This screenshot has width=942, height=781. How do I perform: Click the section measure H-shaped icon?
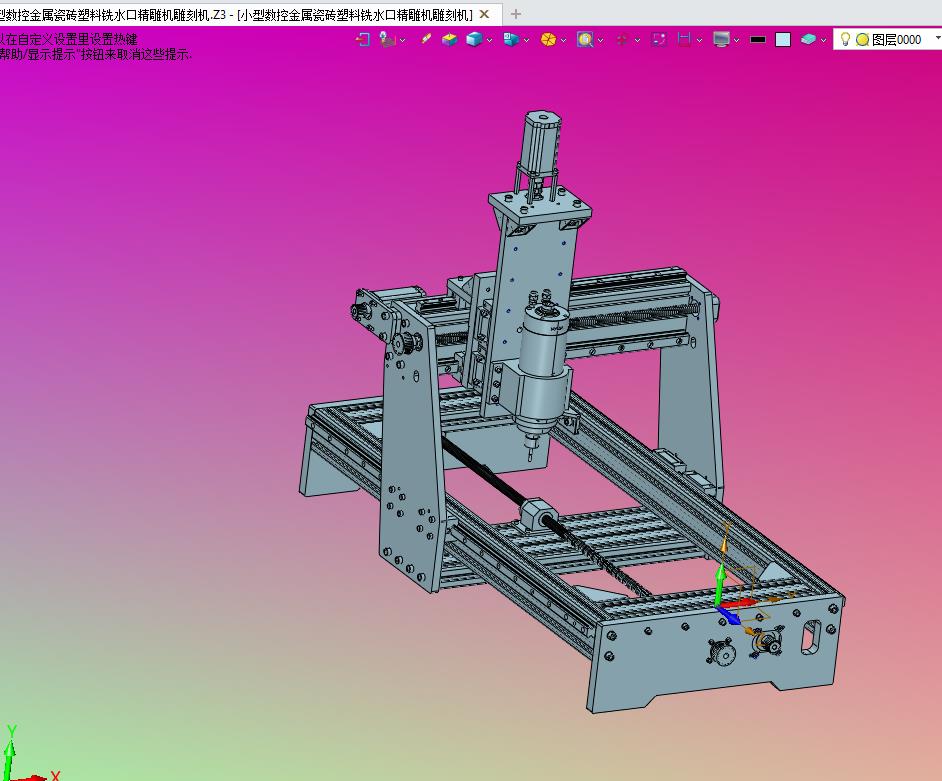point(684,40)
